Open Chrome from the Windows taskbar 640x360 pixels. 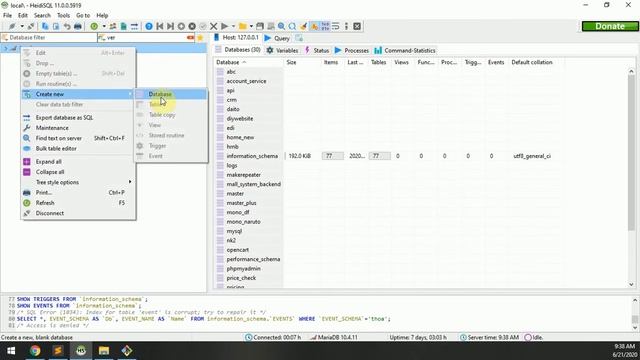[x=35, y=351]
